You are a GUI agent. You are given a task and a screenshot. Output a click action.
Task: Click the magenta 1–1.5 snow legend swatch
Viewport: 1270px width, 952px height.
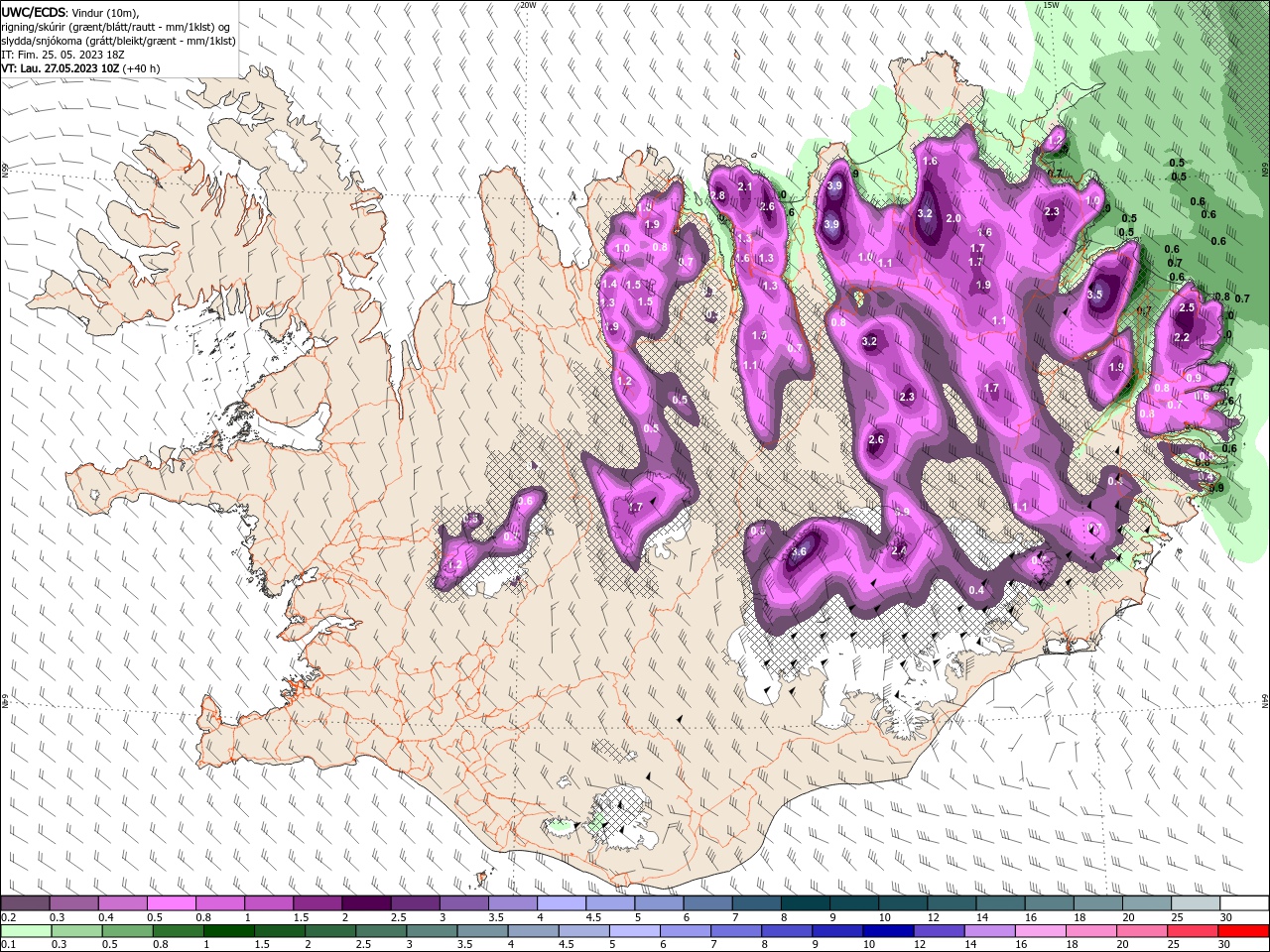269,903
